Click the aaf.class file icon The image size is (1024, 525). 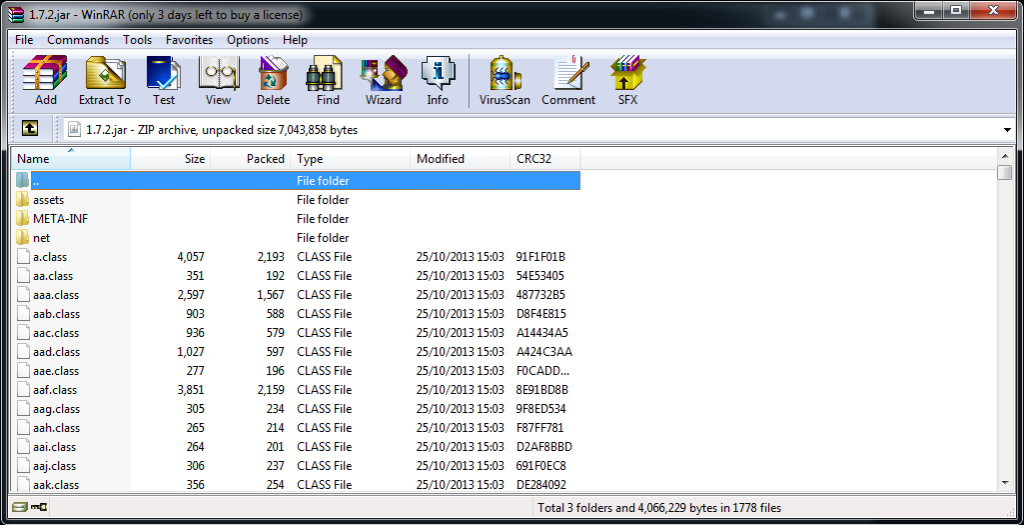click(24, 389)
